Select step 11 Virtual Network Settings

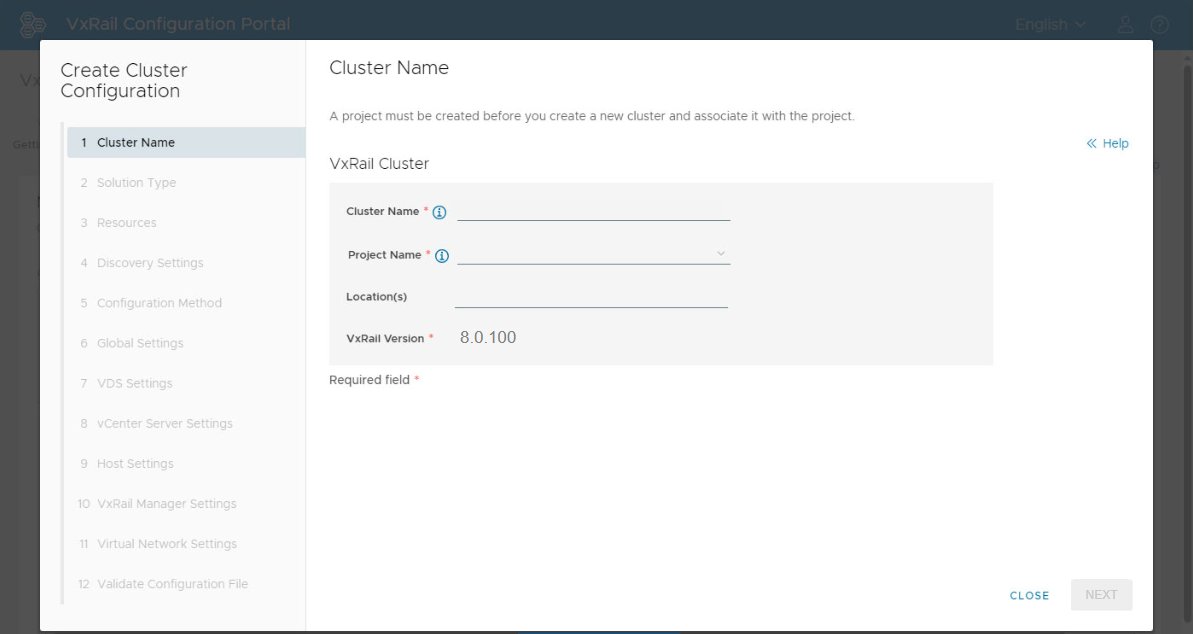coord(186,544)
